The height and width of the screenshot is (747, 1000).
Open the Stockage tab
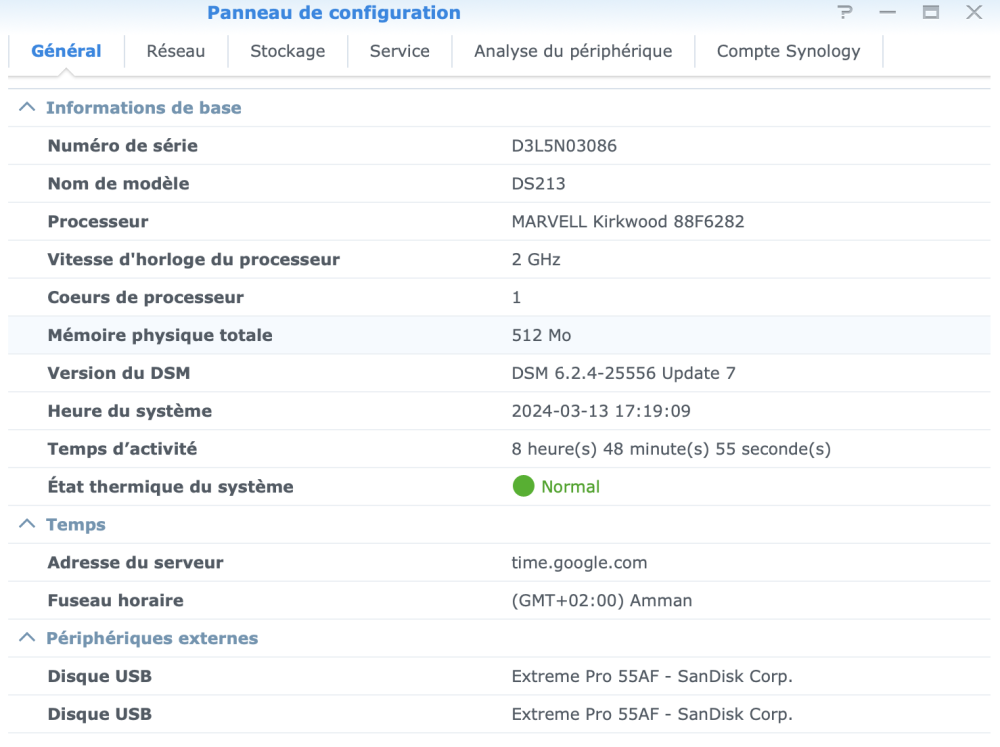click(287, 51)
